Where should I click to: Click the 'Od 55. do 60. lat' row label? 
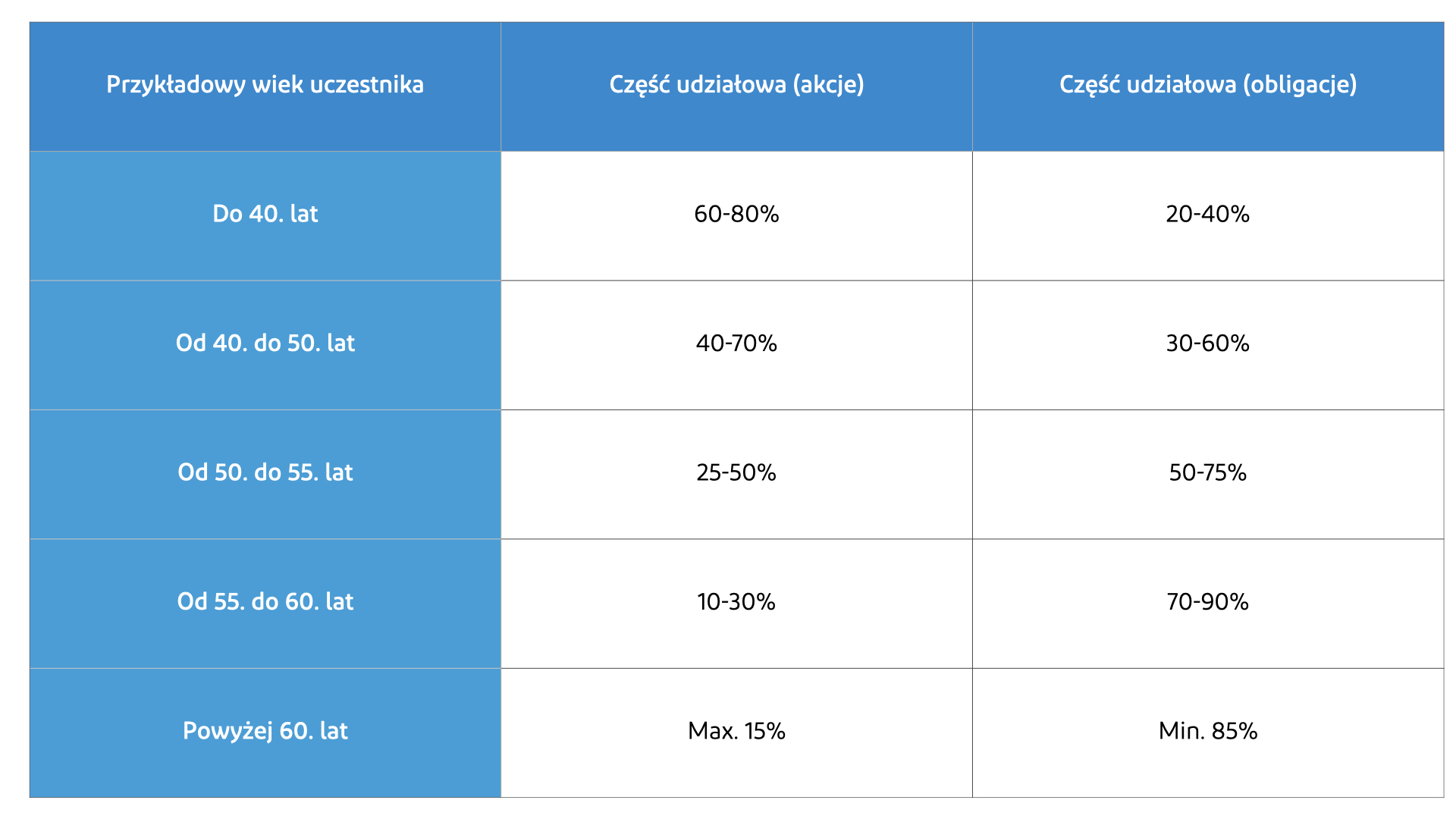pyautogui.click(x=265, y=604)
